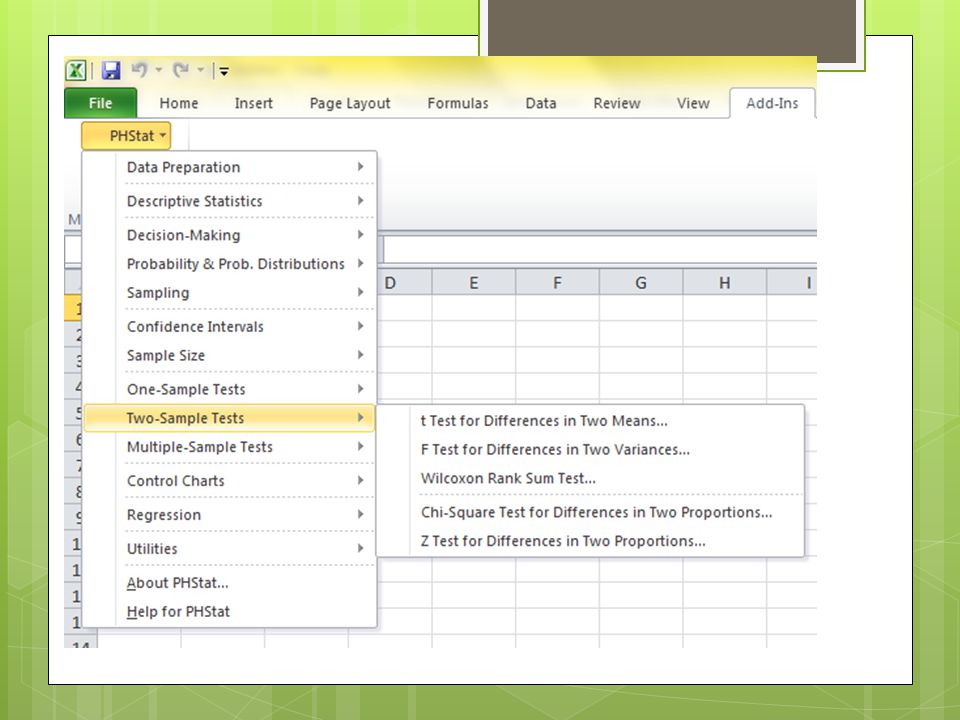
Task: Open the Utilities submenu
Action: (x=230, y=549)
